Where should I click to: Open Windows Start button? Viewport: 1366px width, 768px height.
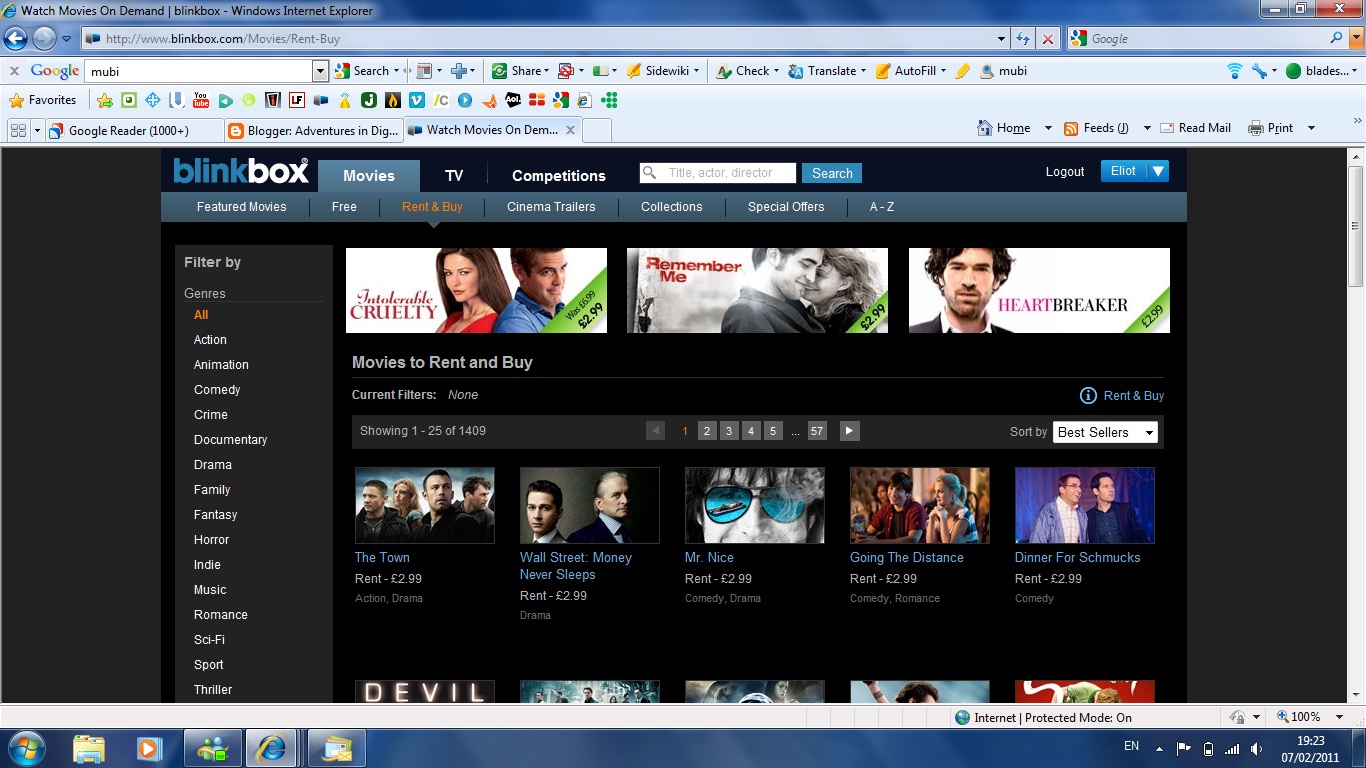coord(27,746)
